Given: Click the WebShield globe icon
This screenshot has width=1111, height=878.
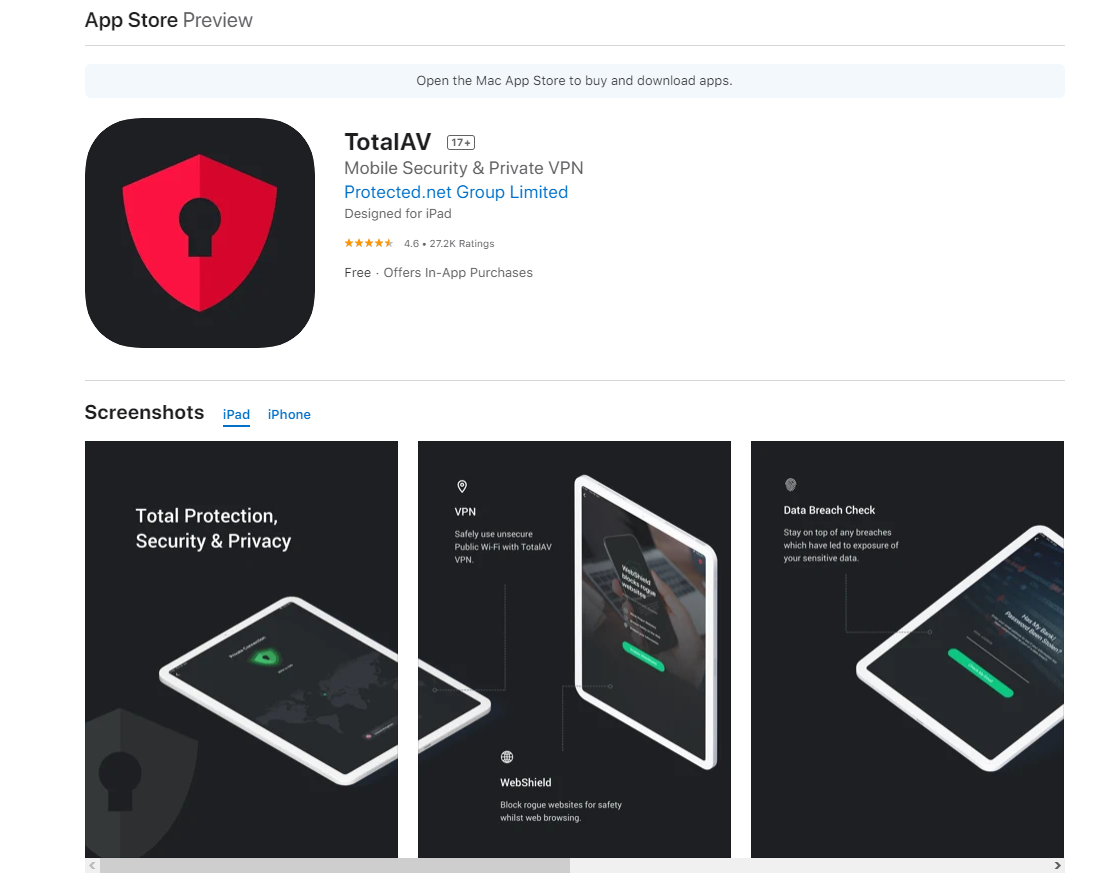Looking at the screenshot, I should (x=507, y=757).
